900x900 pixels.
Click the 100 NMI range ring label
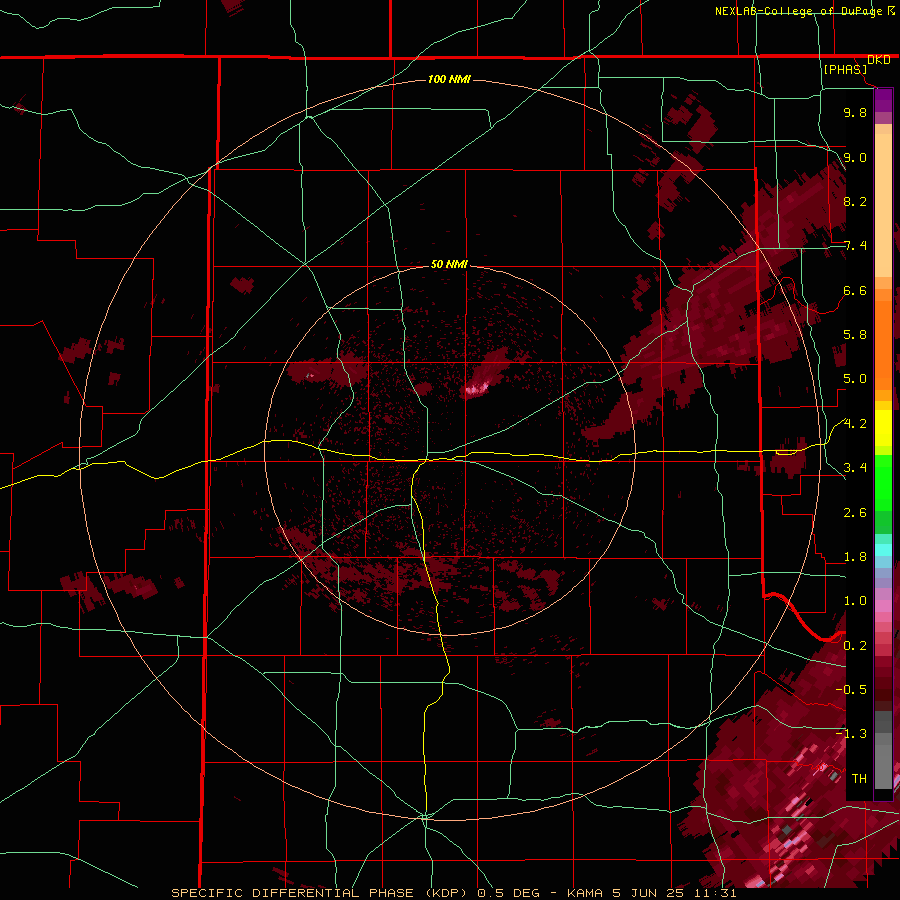point(449,79)
